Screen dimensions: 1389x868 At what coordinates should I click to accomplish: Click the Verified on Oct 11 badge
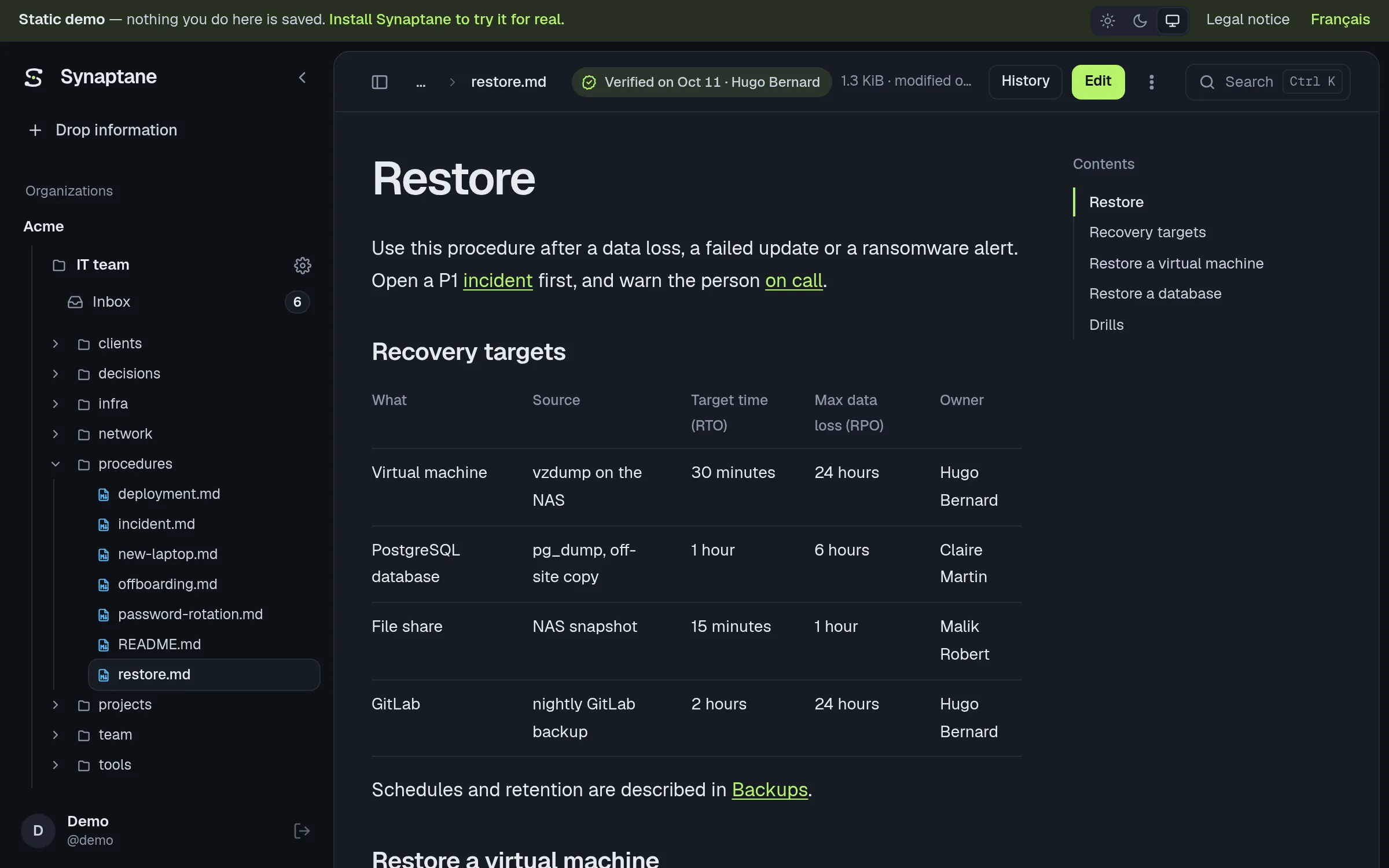(701, 82)
